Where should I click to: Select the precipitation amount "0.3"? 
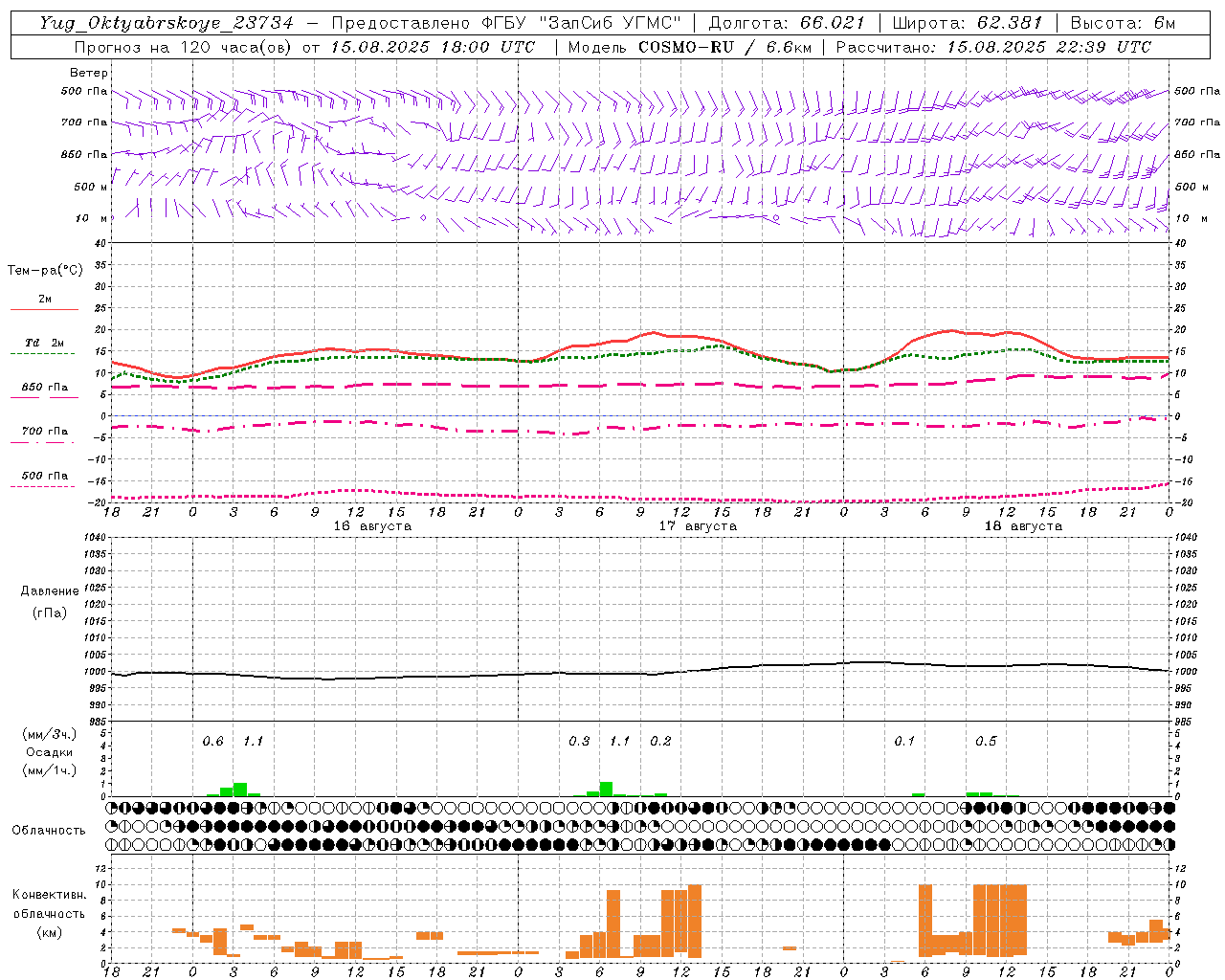[x=579, y=742]
